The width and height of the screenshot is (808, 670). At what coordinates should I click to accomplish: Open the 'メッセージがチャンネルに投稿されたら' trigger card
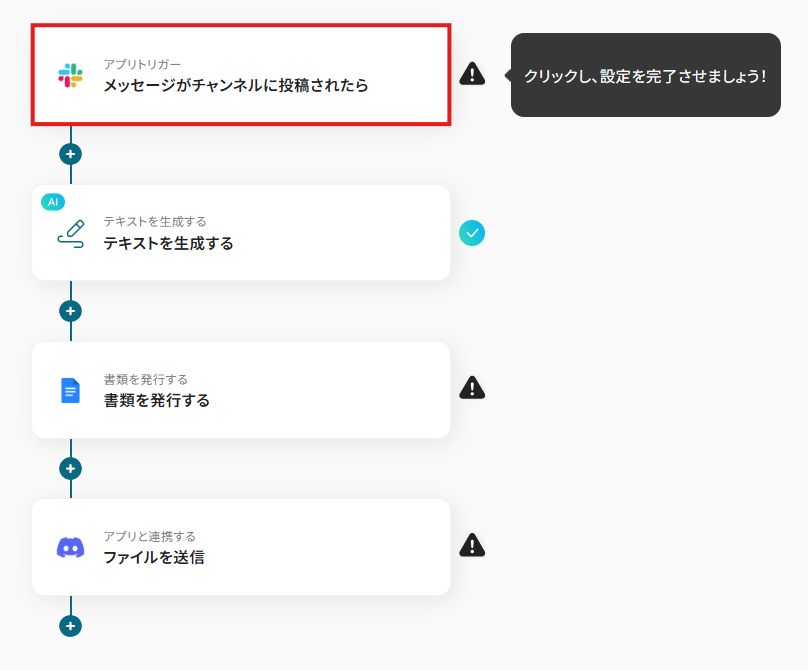(241, 75)
